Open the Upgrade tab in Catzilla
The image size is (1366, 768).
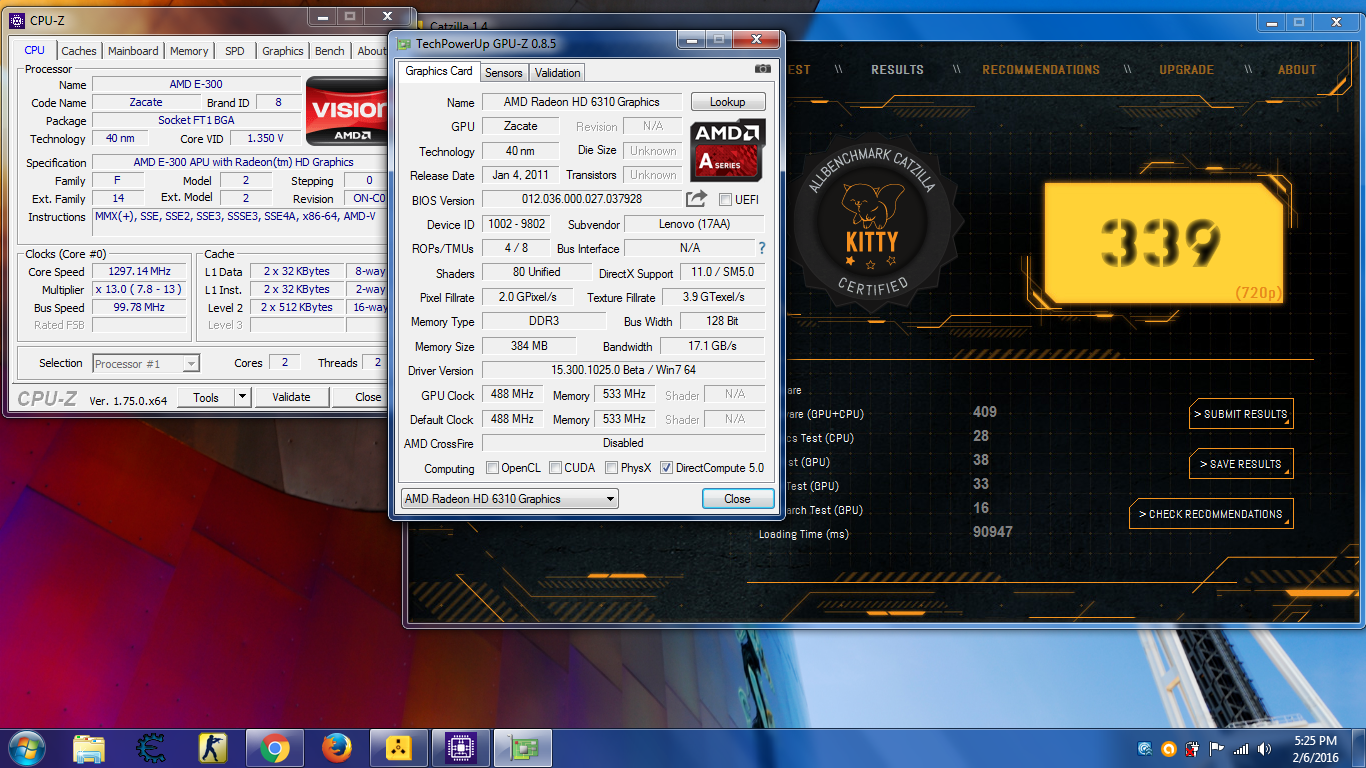click(1186, 70)
